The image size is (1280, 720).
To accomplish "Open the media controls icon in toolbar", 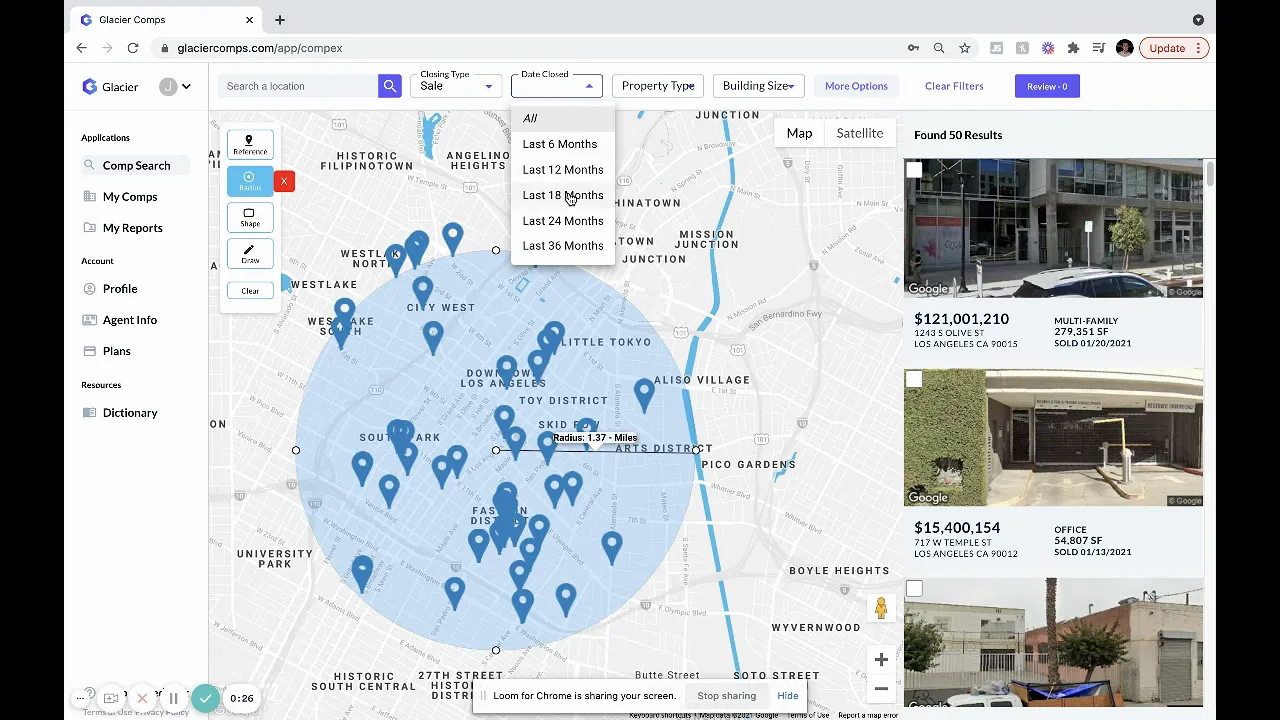I will (1099, 48).
